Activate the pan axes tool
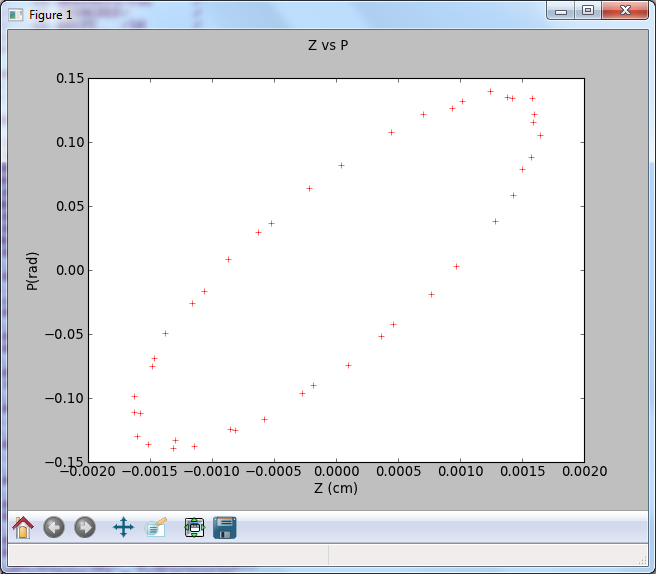 click(124, 527)
